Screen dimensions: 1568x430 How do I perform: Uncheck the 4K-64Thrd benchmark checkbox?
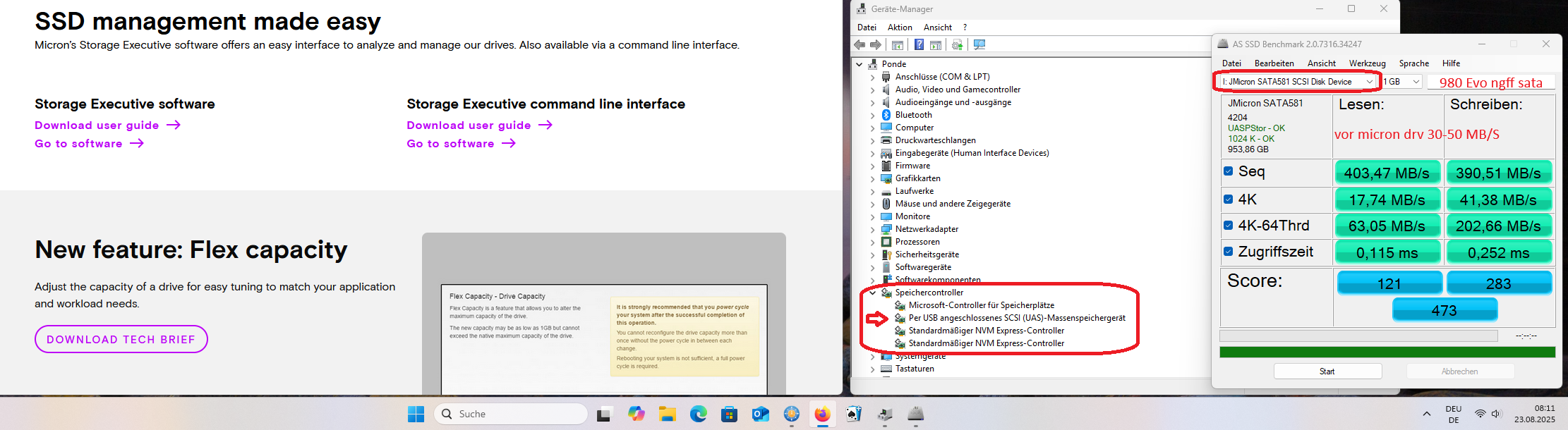1229,226
